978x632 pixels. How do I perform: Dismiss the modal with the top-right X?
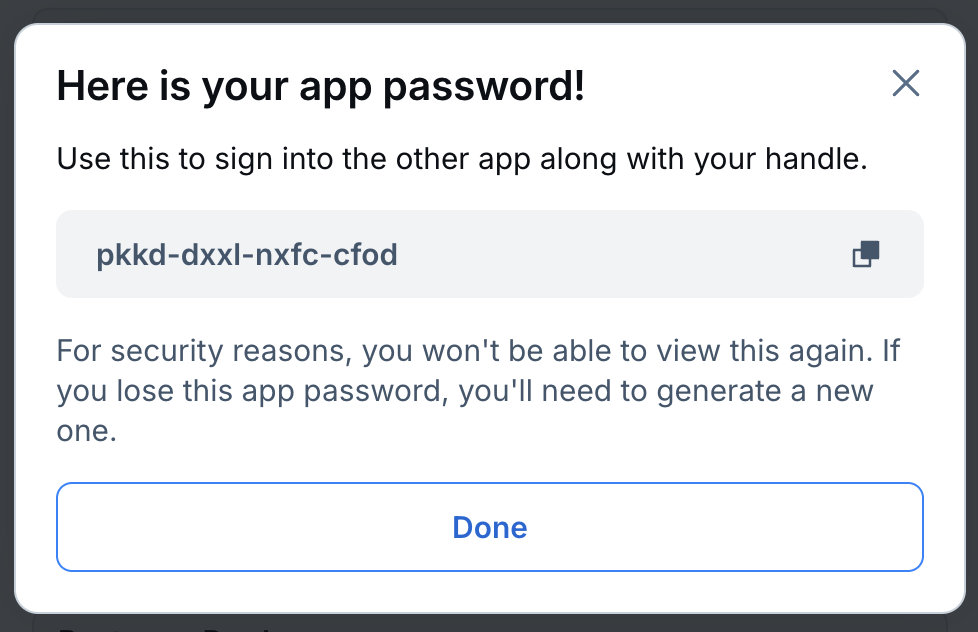click(x=906, y=84)
